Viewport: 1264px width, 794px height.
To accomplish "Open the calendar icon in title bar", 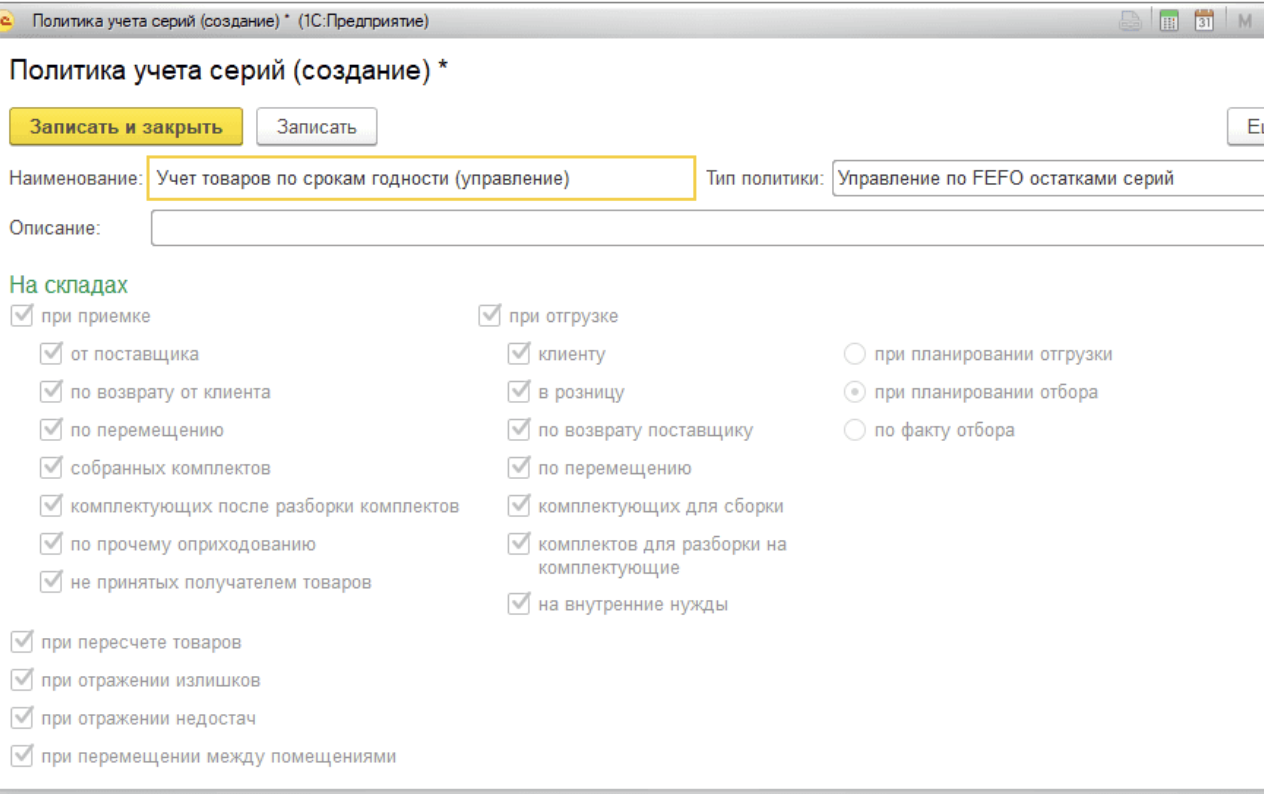I will (x=1204, y=20).
